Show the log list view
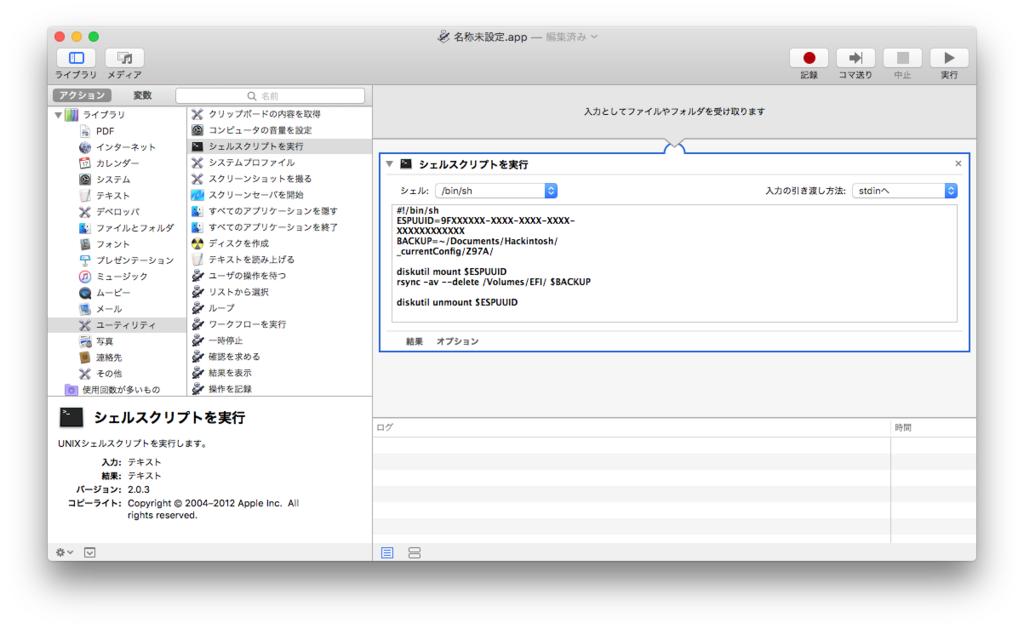The height and width of the screenshot is (629, 1024). tap(387, 553)
